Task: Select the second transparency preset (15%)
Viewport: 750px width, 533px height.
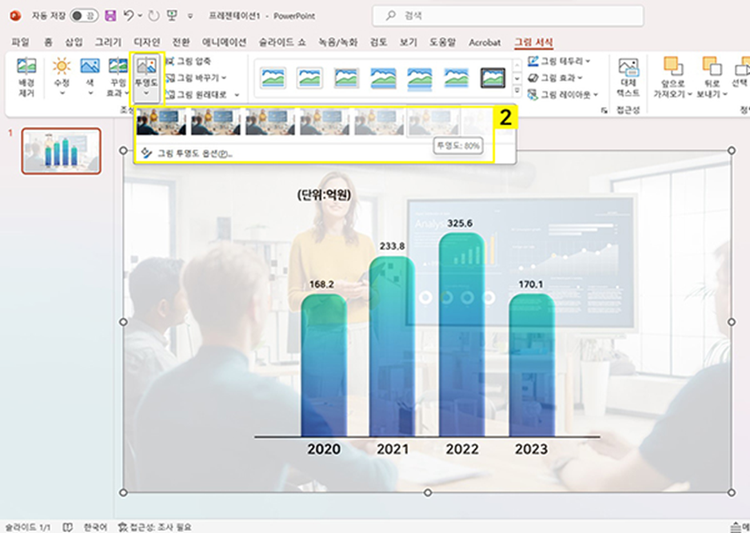Action: pos(215,122)
